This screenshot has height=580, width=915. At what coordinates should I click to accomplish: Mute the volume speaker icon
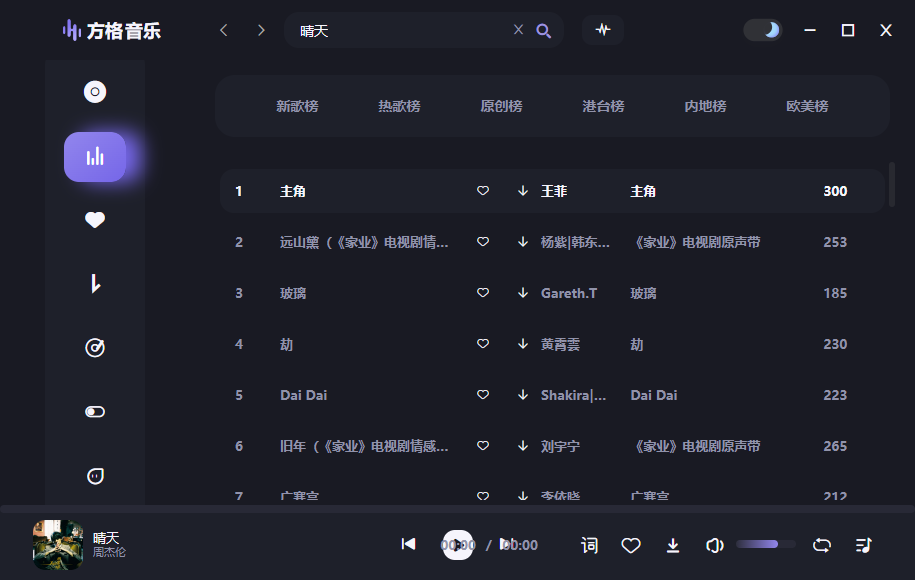(715, 545)
